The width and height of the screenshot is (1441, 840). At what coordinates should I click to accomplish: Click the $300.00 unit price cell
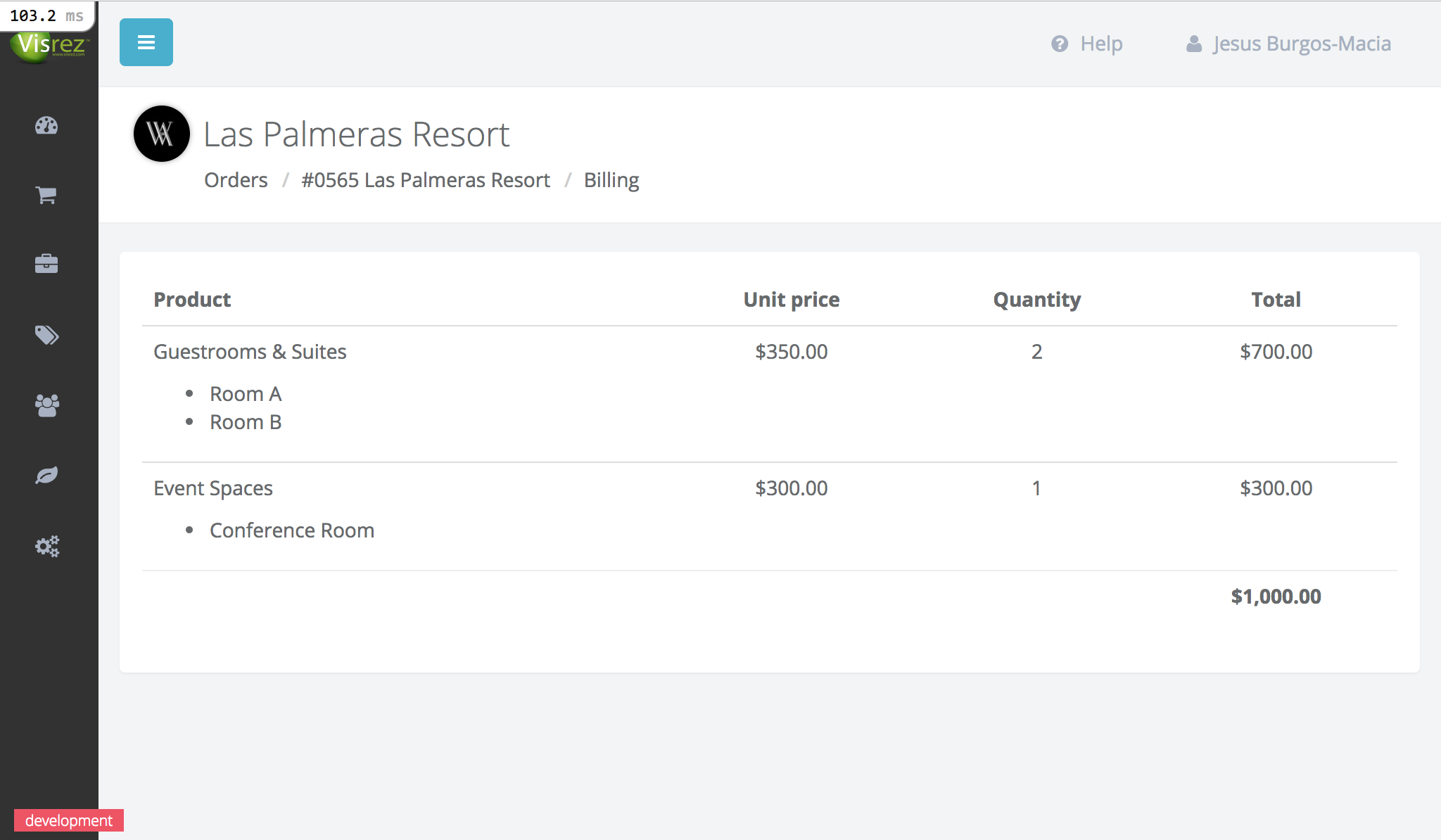point(792,488)
